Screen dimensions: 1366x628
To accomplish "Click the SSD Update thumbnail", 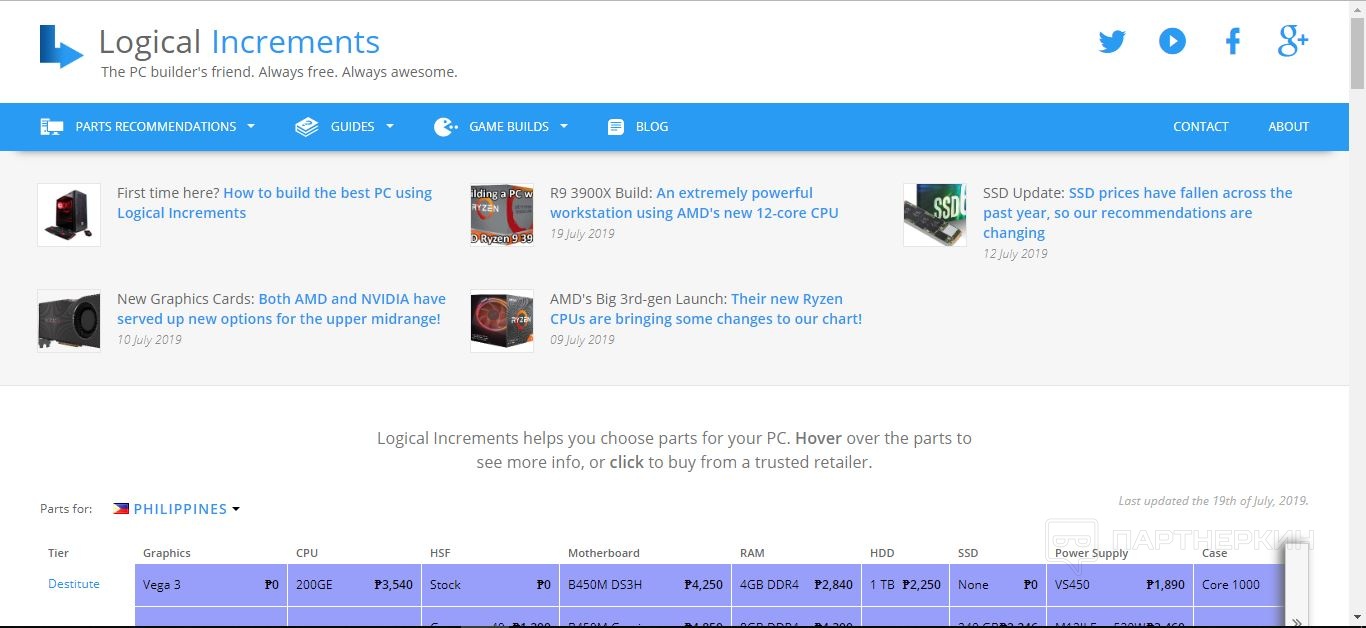I will [935, 215].
